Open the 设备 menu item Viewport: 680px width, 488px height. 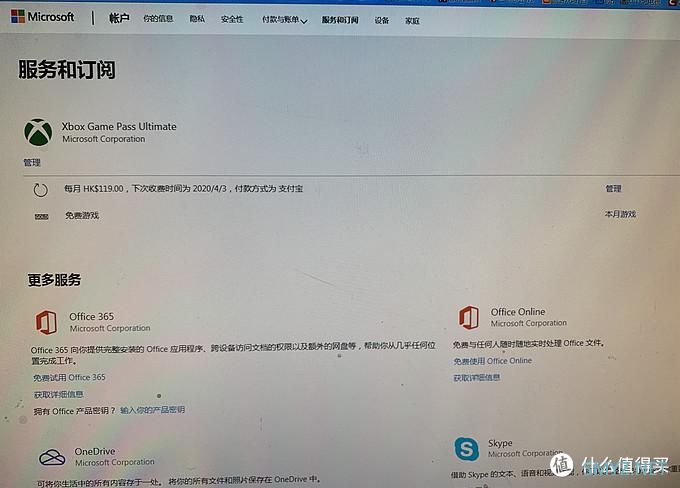pos(382,20)
